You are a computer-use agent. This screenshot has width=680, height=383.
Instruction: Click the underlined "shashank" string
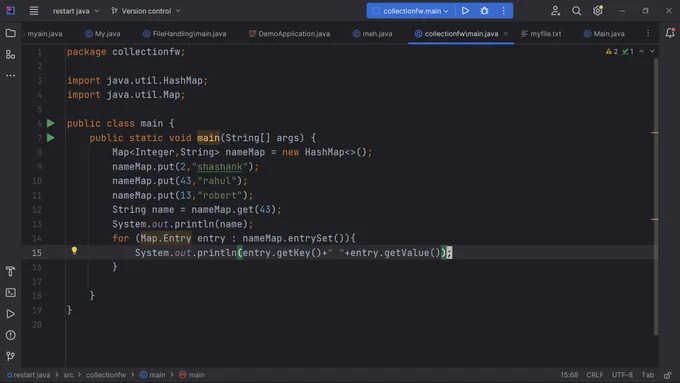(220, 167)
